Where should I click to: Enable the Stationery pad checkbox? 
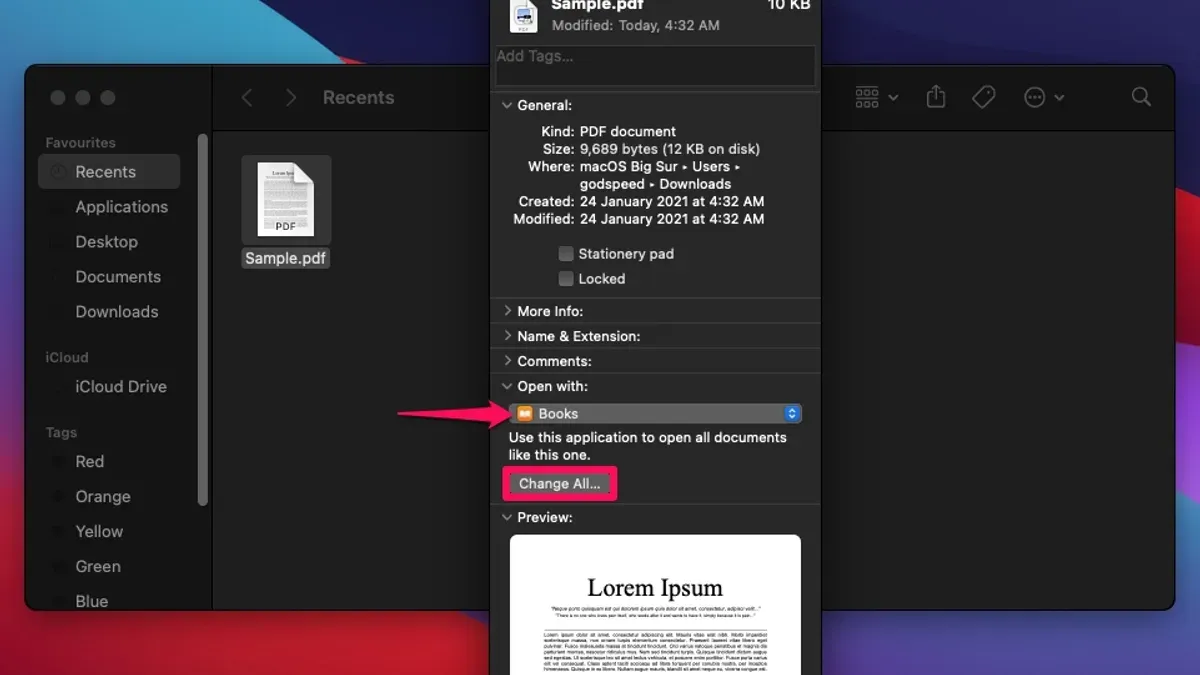(x=566, y=254)
